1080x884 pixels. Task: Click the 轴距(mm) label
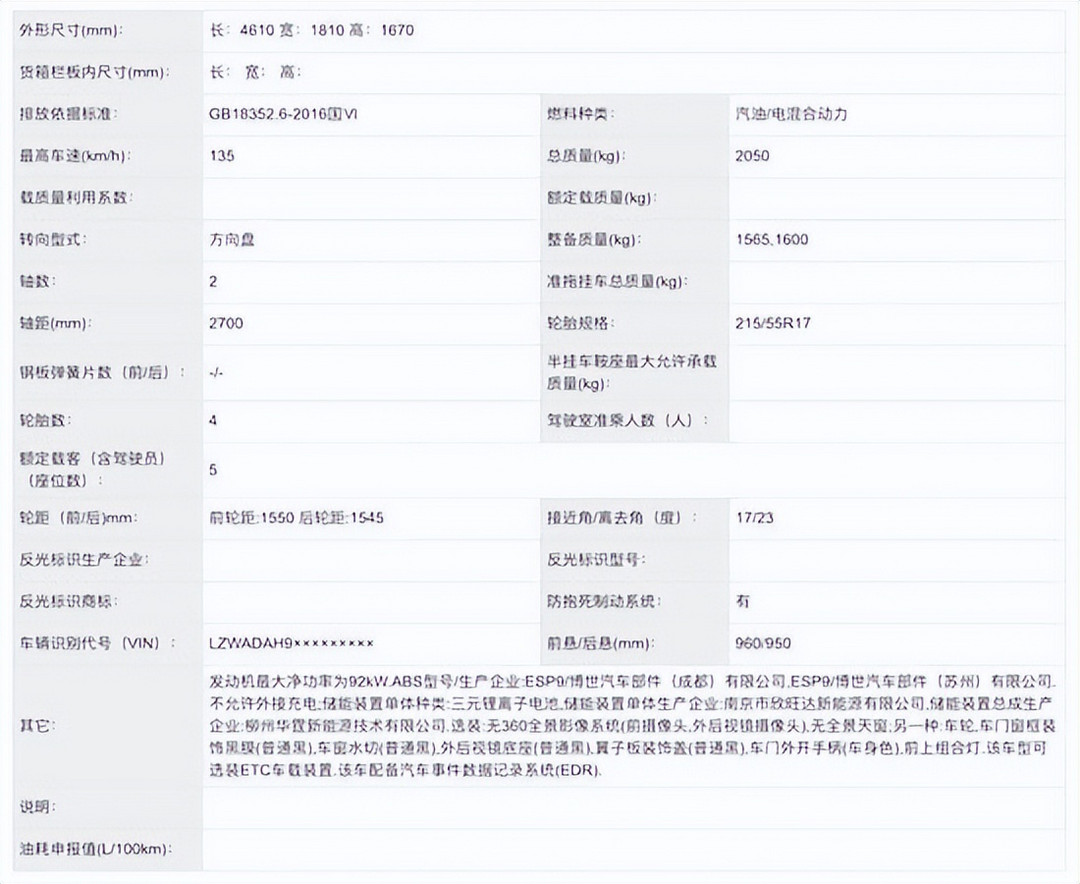click(x=55, y=323)
